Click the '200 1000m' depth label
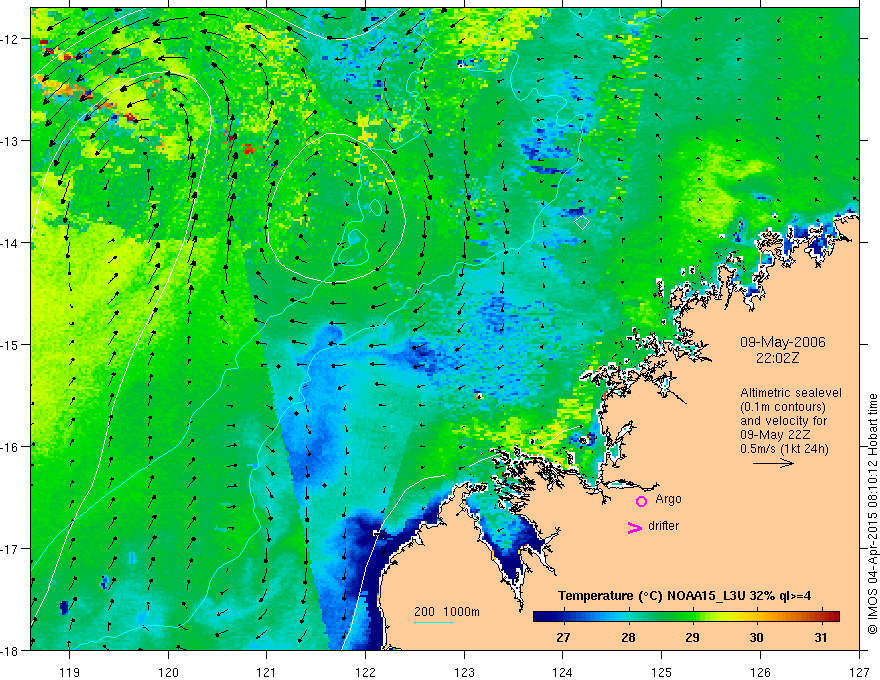Viewport: 880px width, 680px height. 447,612
